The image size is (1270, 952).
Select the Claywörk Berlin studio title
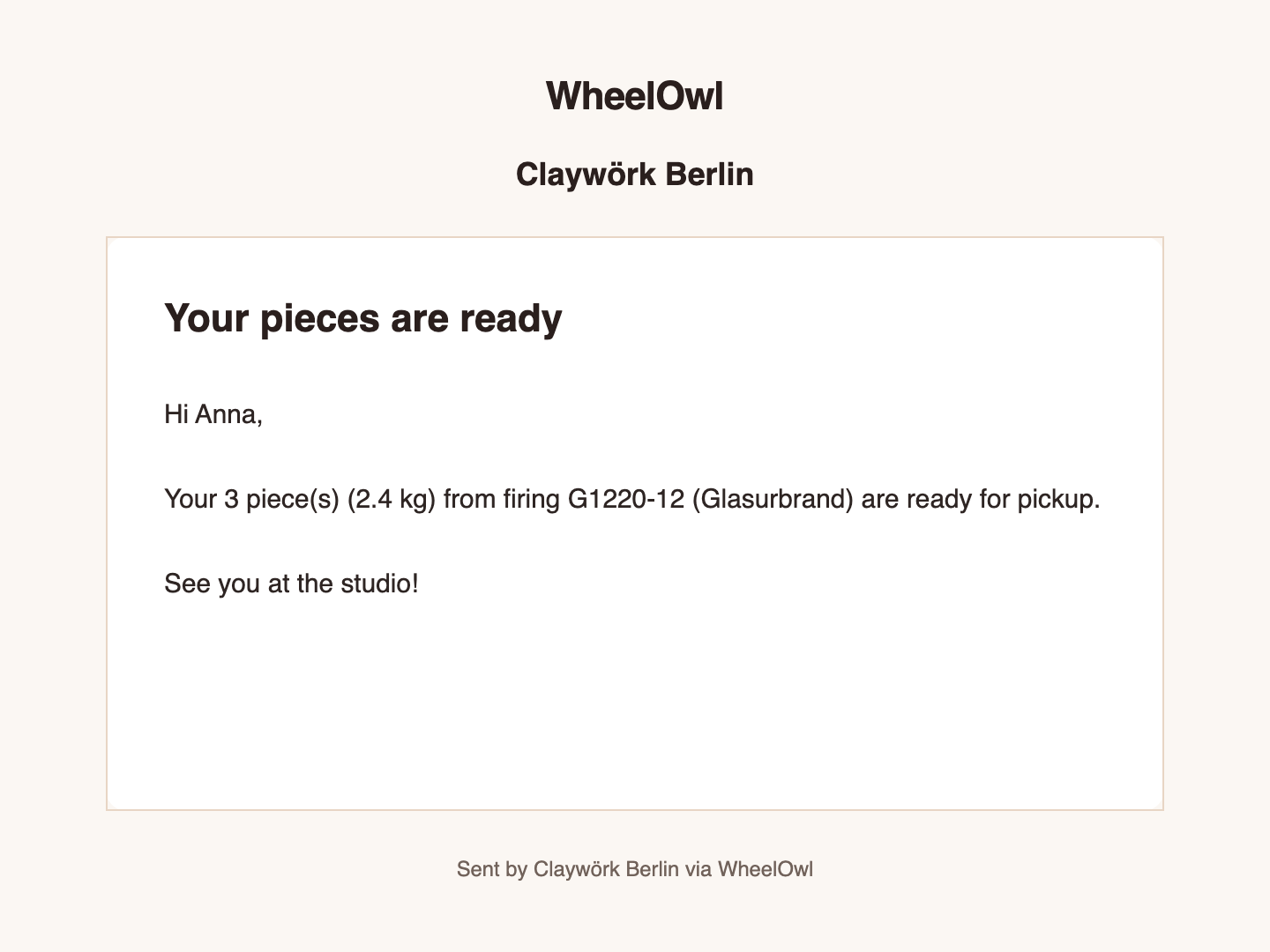(x=635, y=175)
